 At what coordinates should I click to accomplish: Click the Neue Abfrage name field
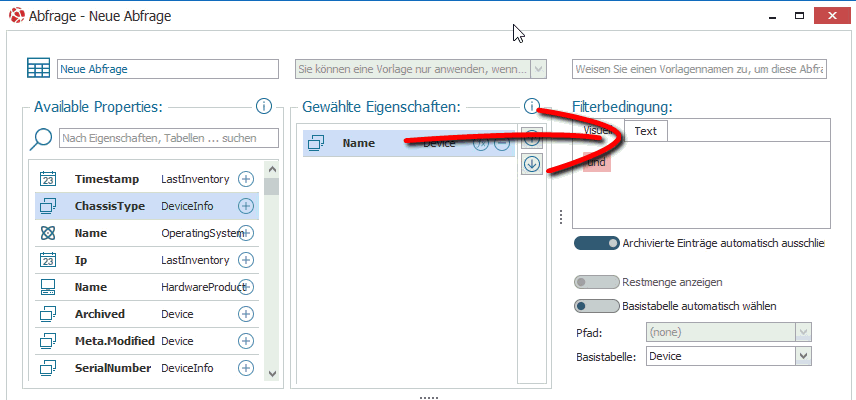tap(167, 68)
